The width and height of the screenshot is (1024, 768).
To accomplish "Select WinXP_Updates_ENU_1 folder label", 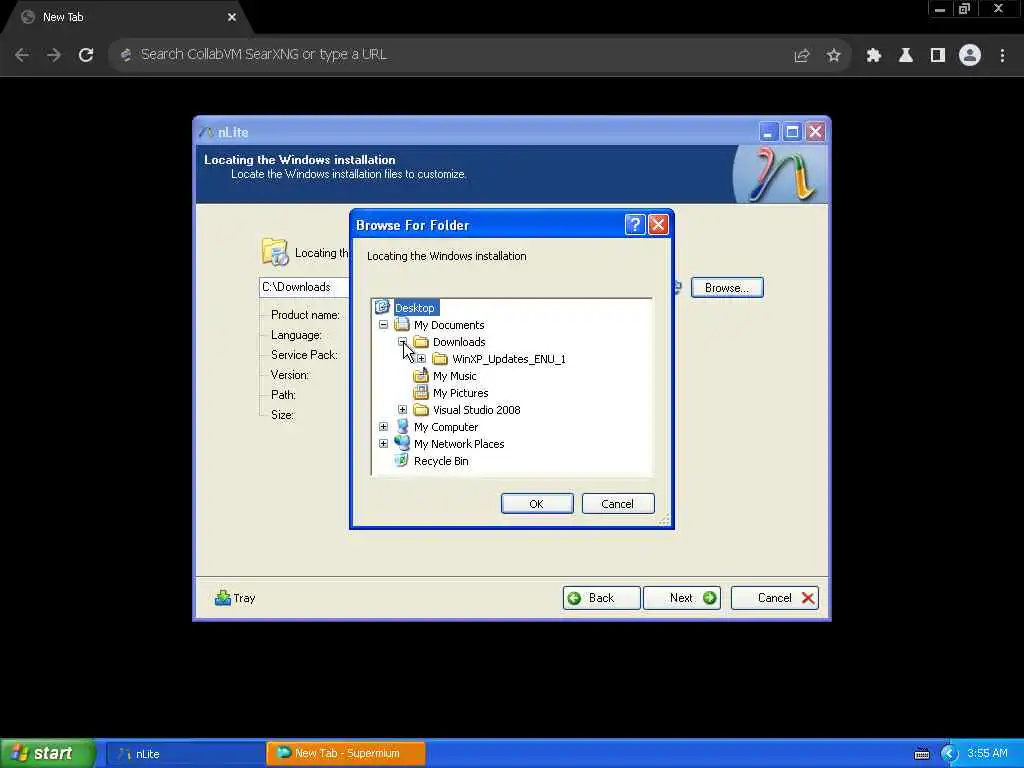I will pos(509,359).
